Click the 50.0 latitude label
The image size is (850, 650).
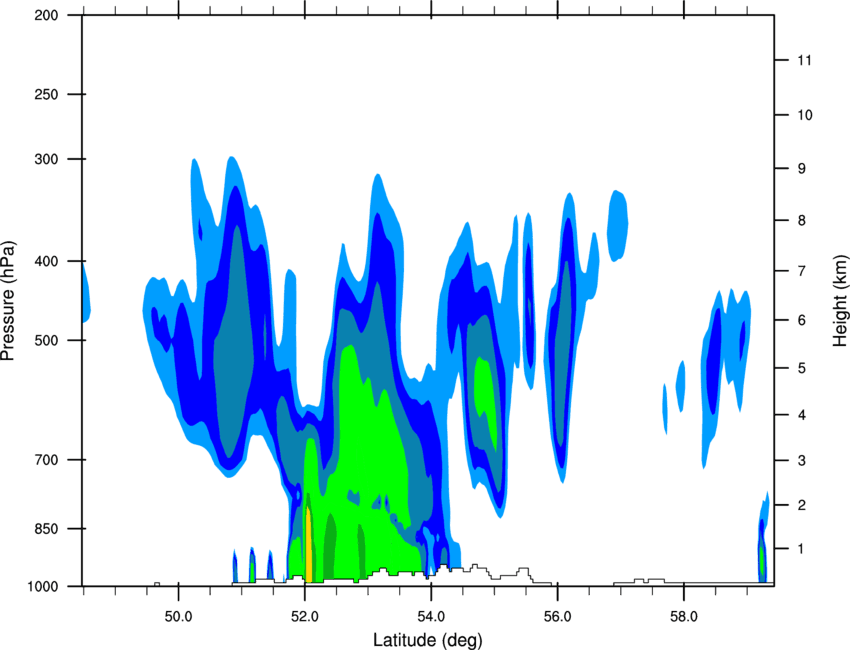(x=178, y=617)
